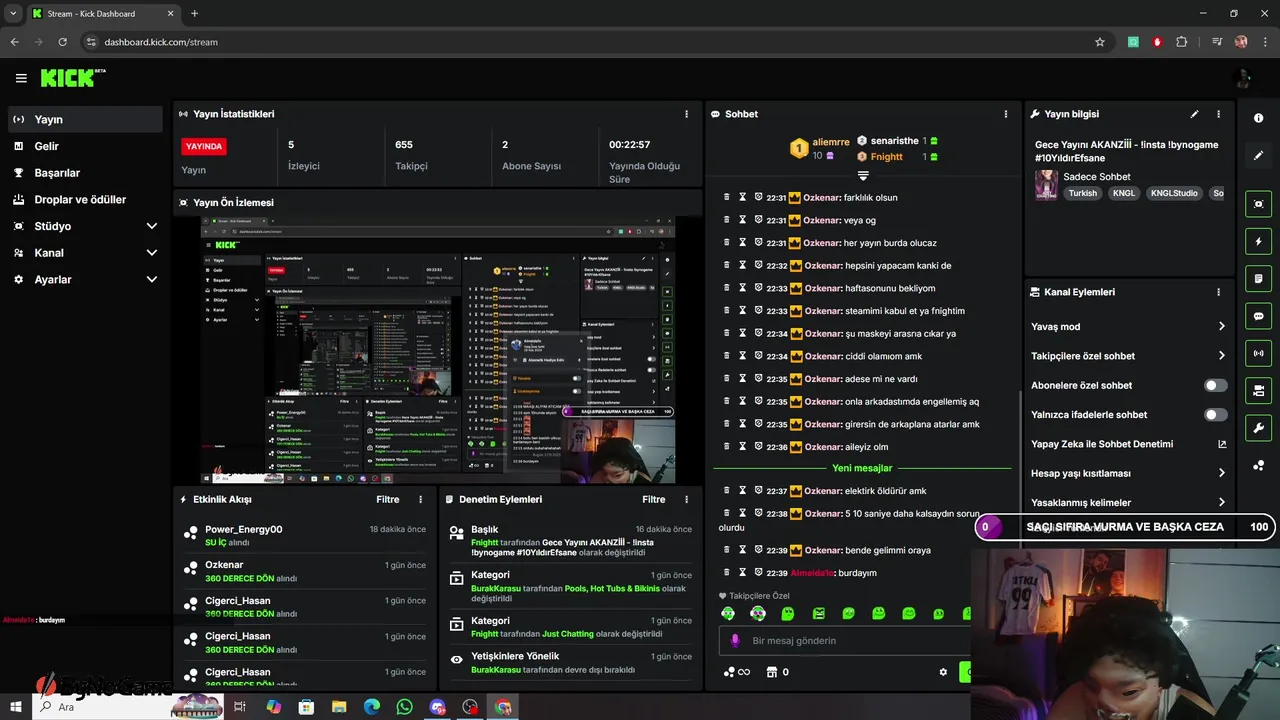Click the chat bubble icon in right rail

tap(1258, 316)
